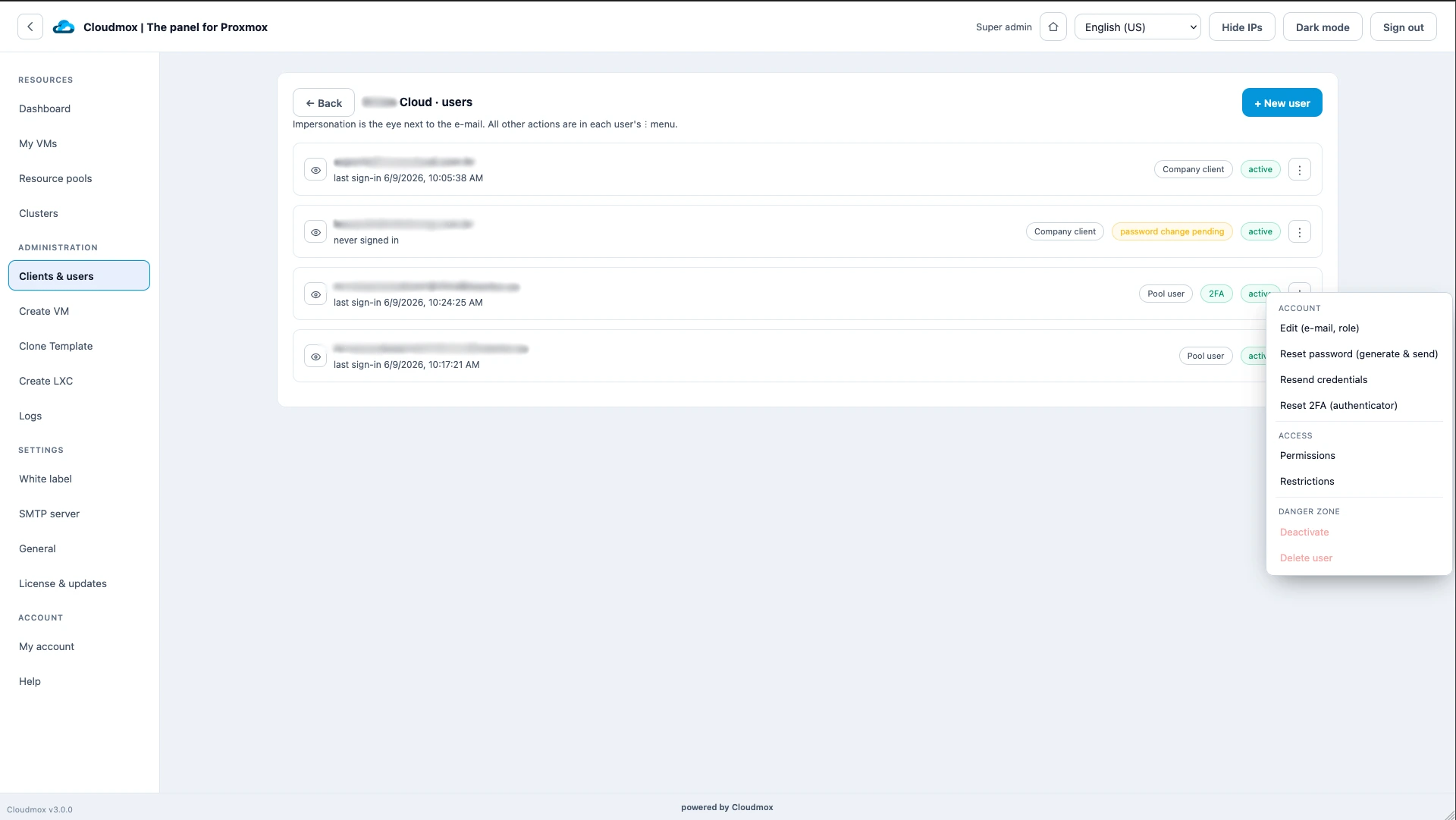Impersonate user who signed in at 10:24:25 AM
The width and height of the screenshot is (1456, 820).
pos(315,294)
